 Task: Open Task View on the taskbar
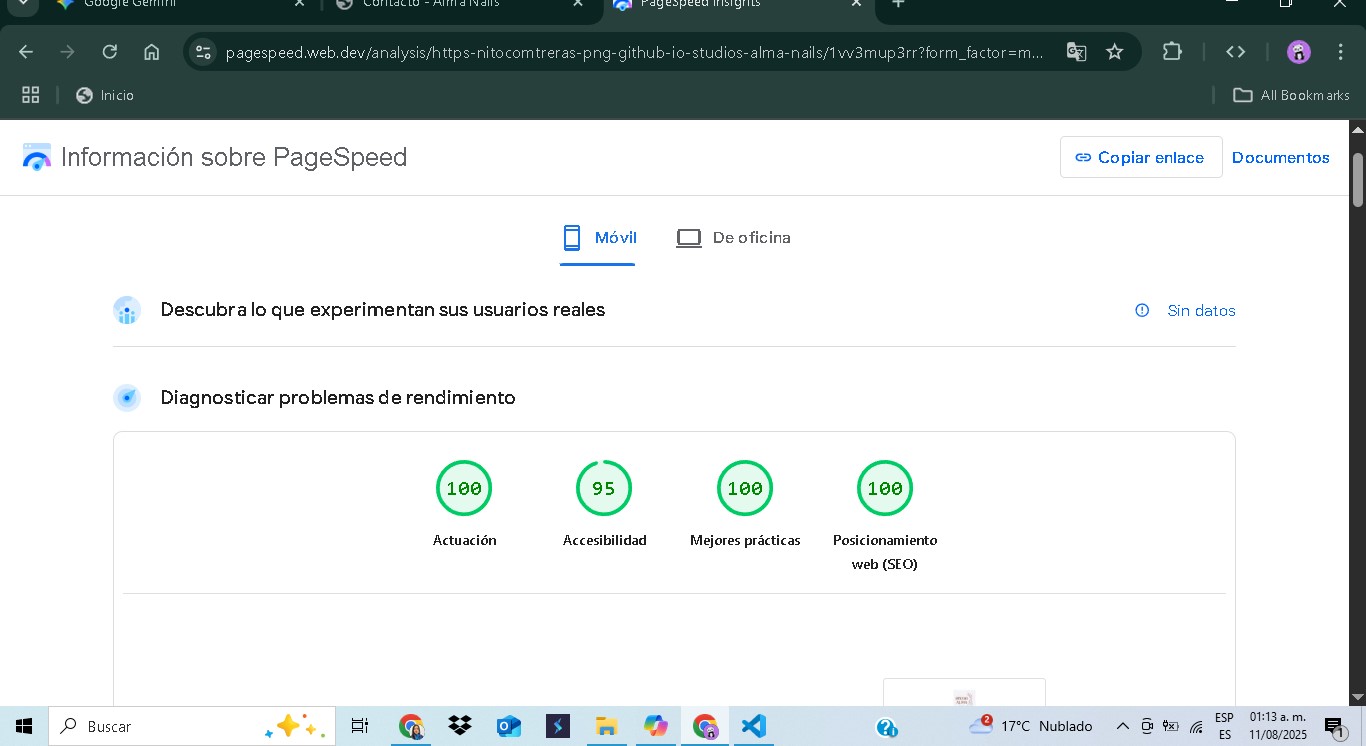pos(360,726)
